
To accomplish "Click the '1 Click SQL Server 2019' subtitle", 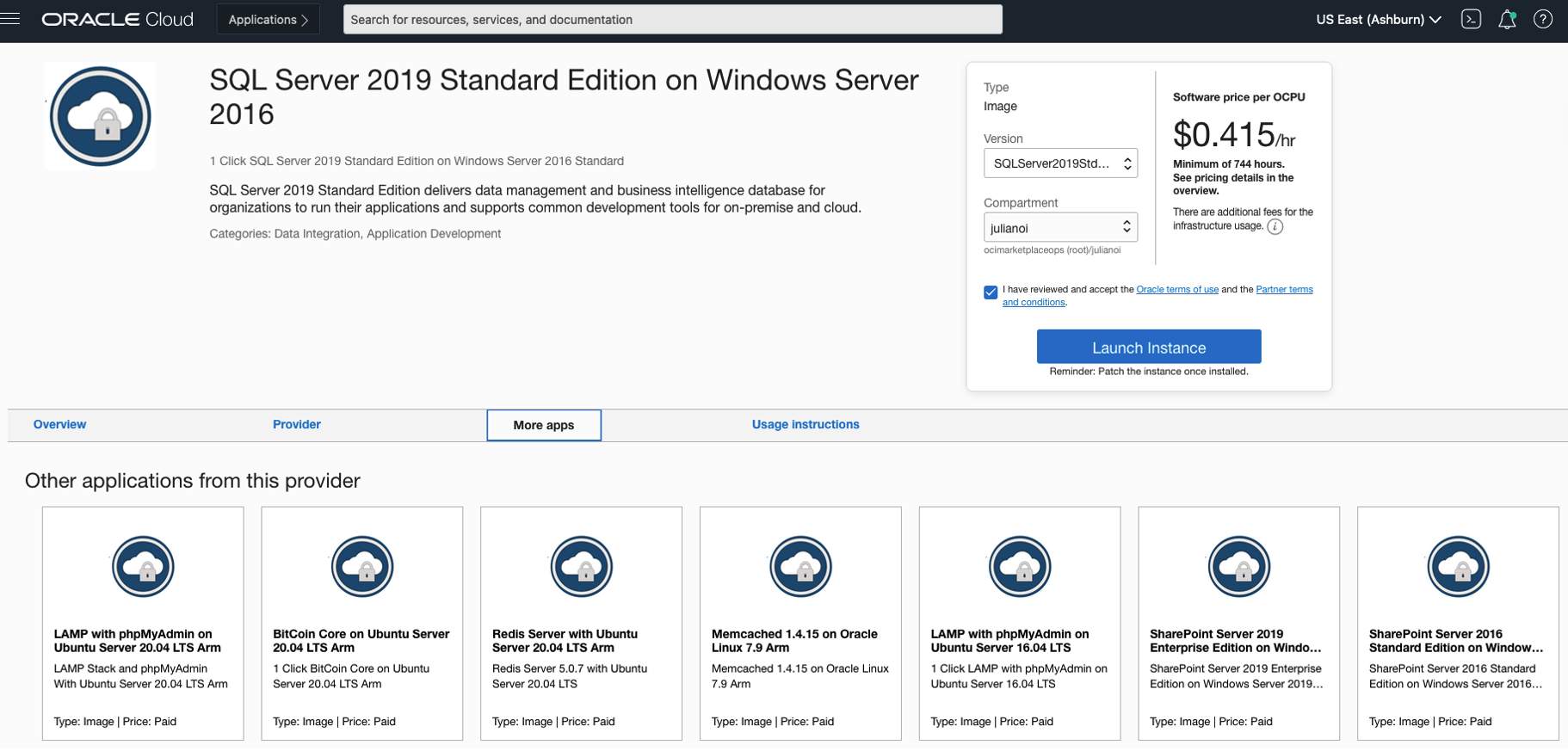I will tap(417, 161).
